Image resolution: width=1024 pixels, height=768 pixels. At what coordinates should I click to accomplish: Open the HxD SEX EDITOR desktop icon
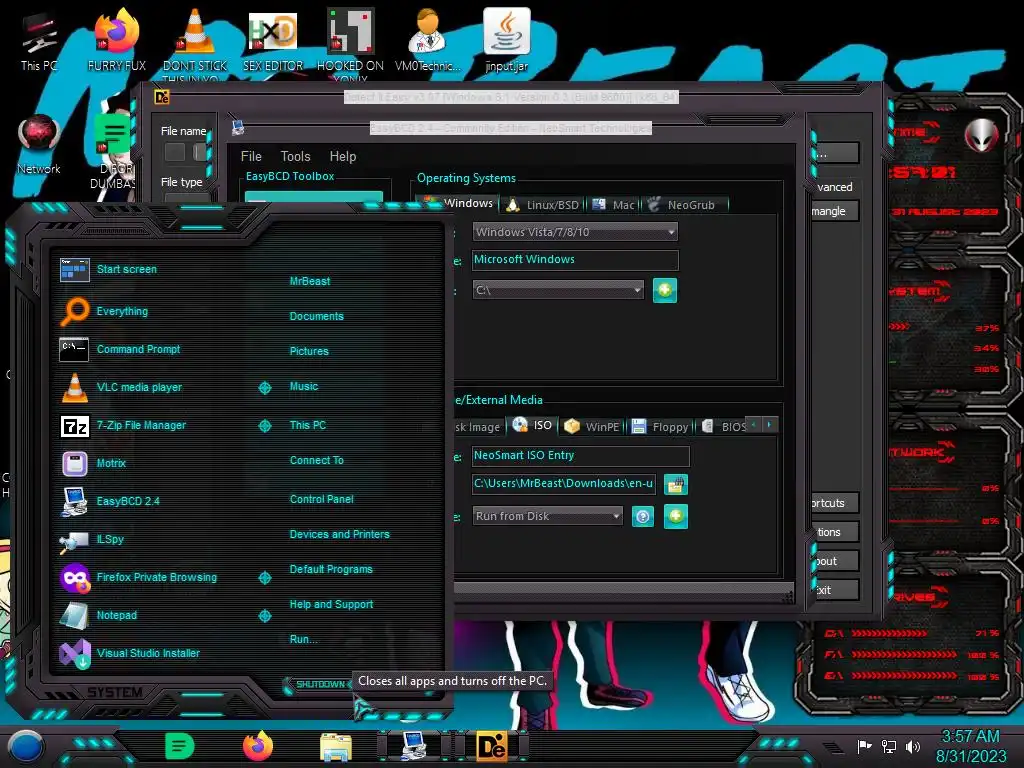point(273,40)
